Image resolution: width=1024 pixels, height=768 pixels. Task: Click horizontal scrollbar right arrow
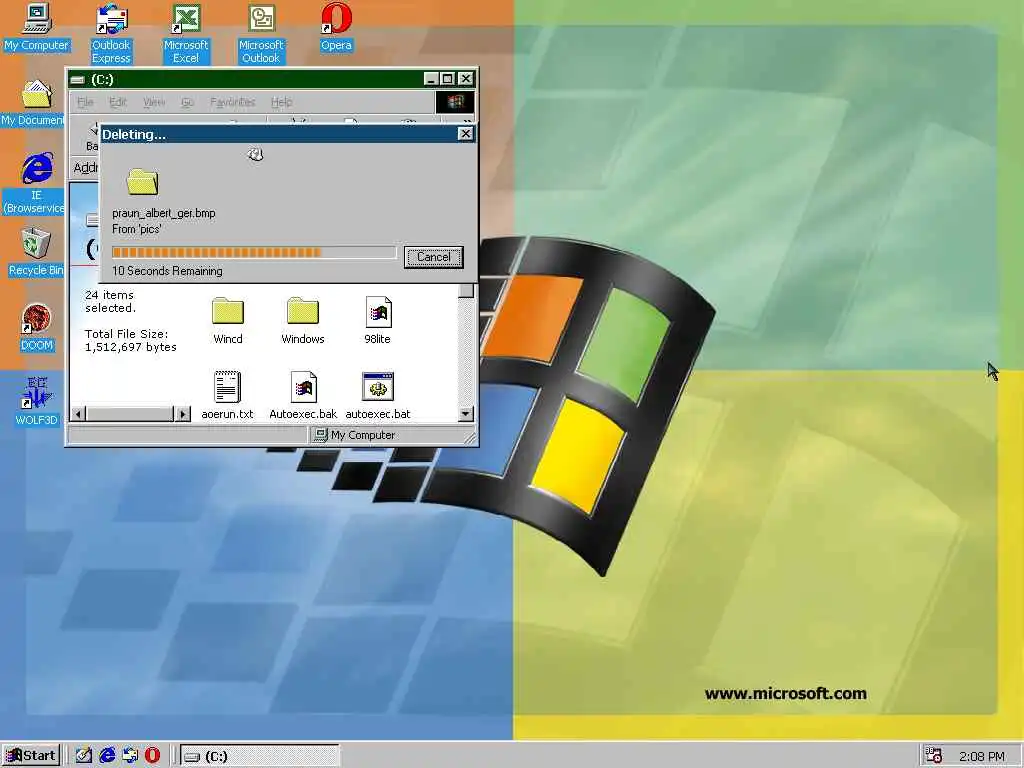(183, 413)
